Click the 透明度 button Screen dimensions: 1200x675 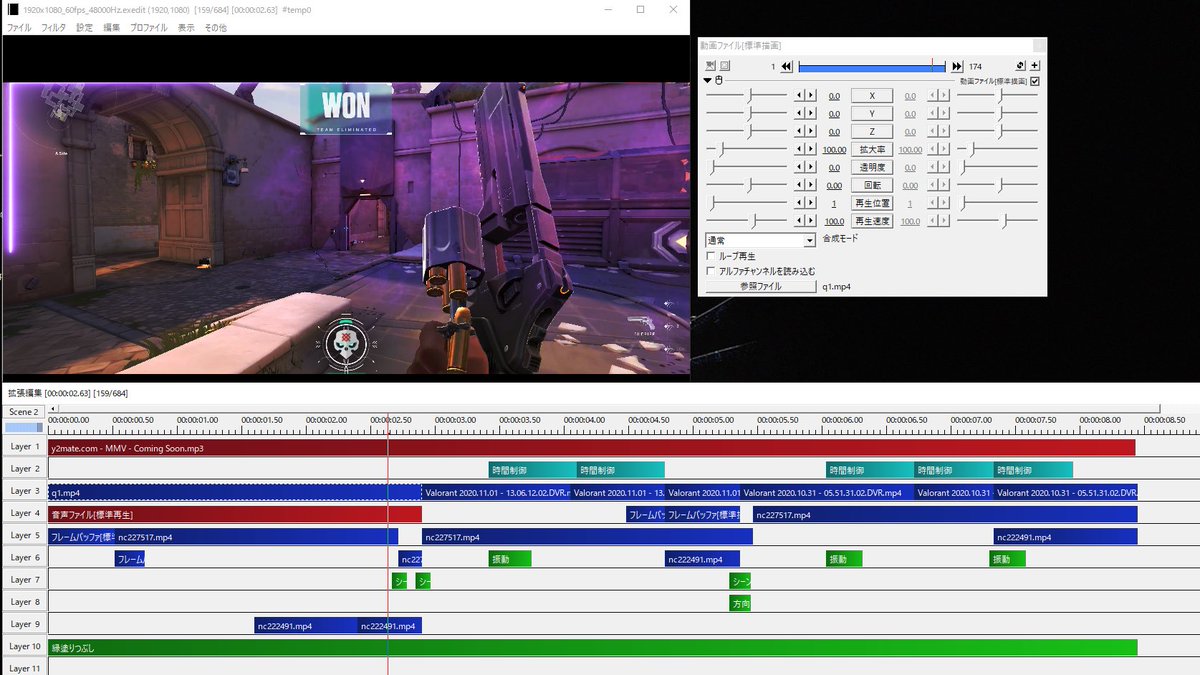[872, 168]
